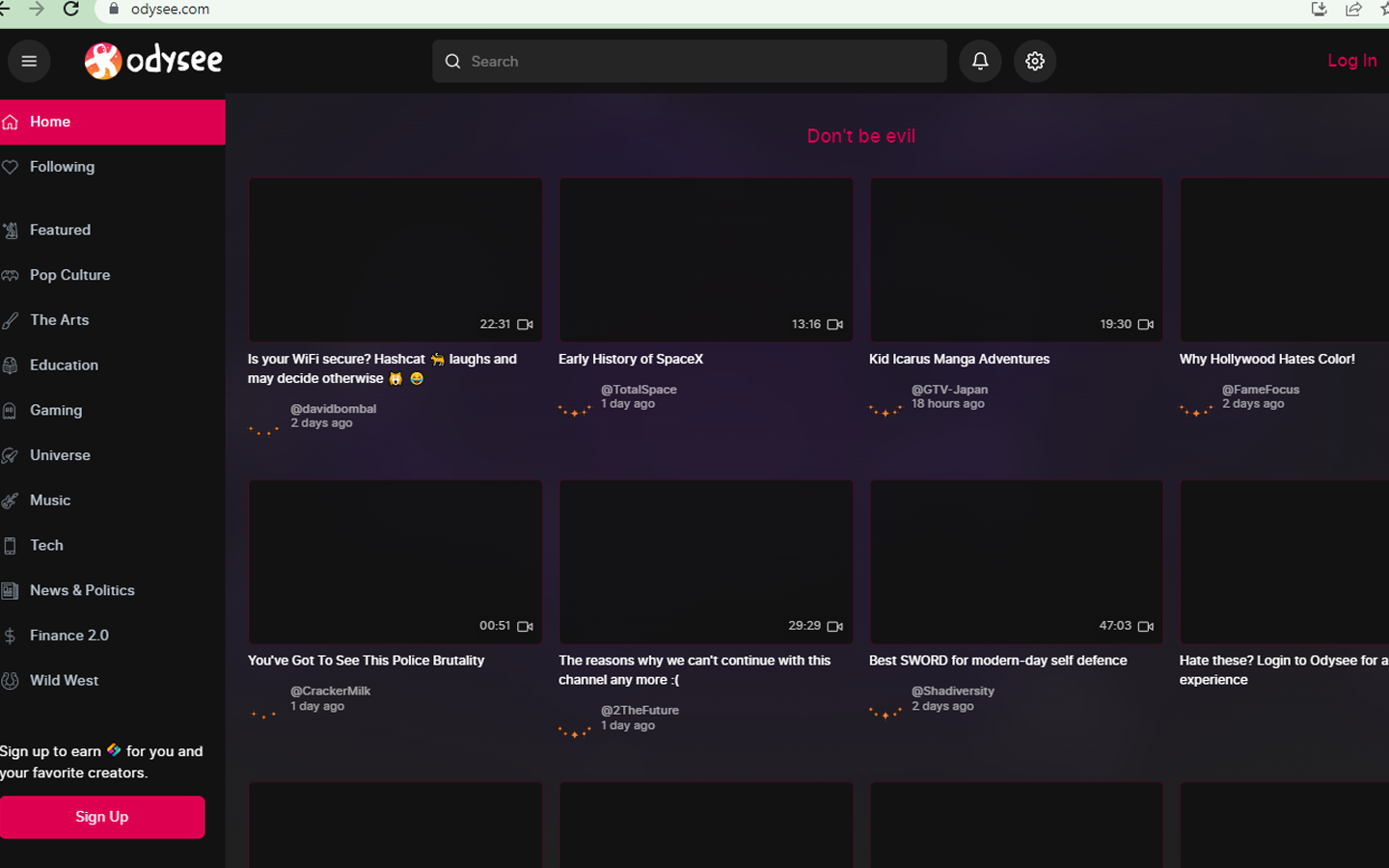Click the Log In link
The image size is (1389, 868).
coord(1351,61)
